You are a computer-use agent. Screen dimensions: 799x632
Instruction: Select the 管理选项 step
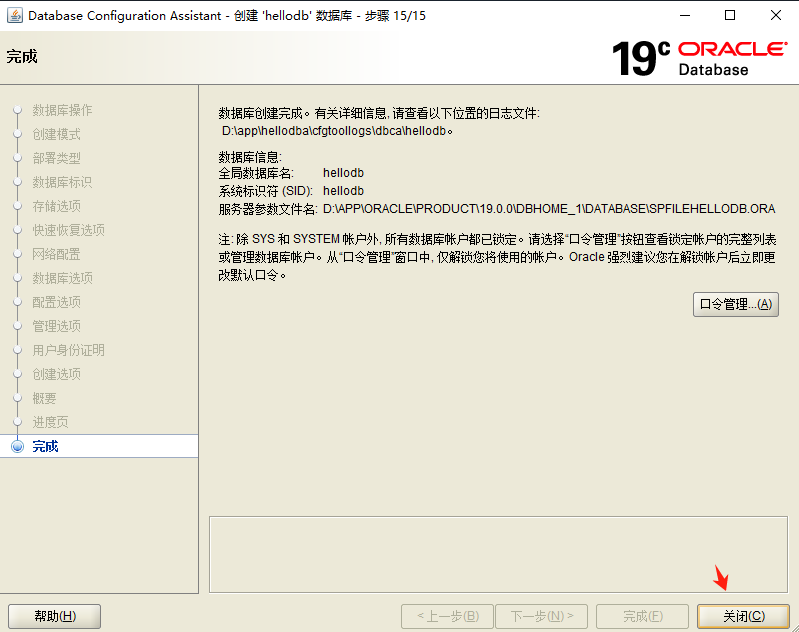pyautogui.click(x=56, y=326)
